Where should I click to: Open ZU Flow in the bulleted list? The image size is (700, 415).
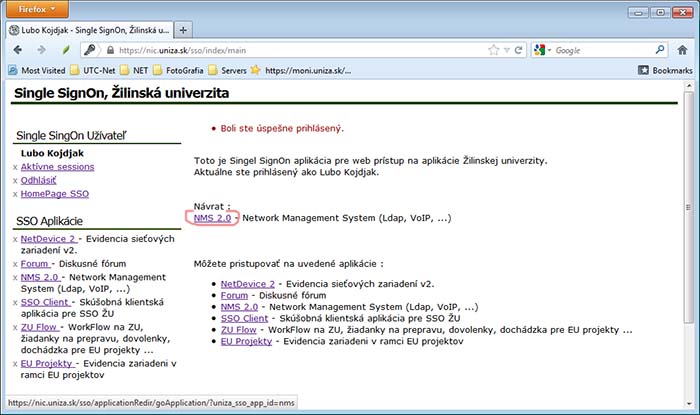click(x=239, y=330)
